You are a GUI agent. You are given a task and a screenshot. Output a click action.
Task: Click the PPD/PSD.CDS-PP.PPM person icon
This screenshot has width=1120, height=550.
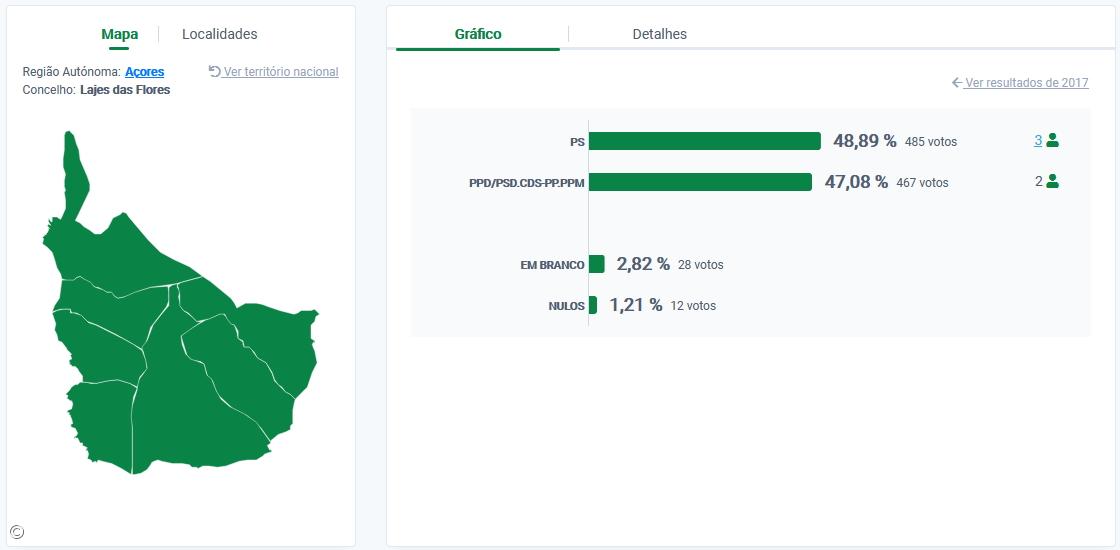point(1052,182)
